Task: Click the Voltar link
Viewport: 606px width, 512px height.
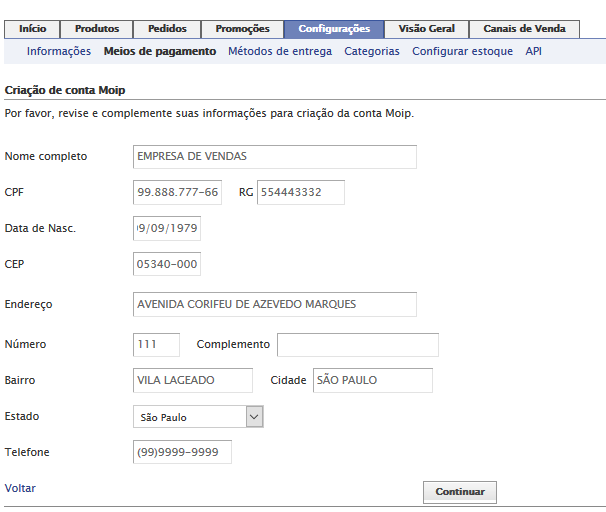Action: (x=21, y=488)
